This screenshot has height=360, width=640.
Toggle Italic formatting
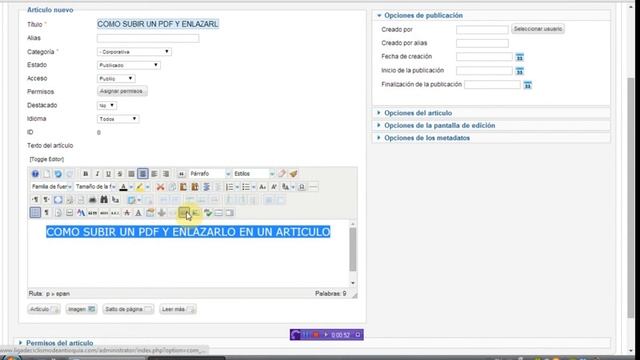(x=97, y=174)
